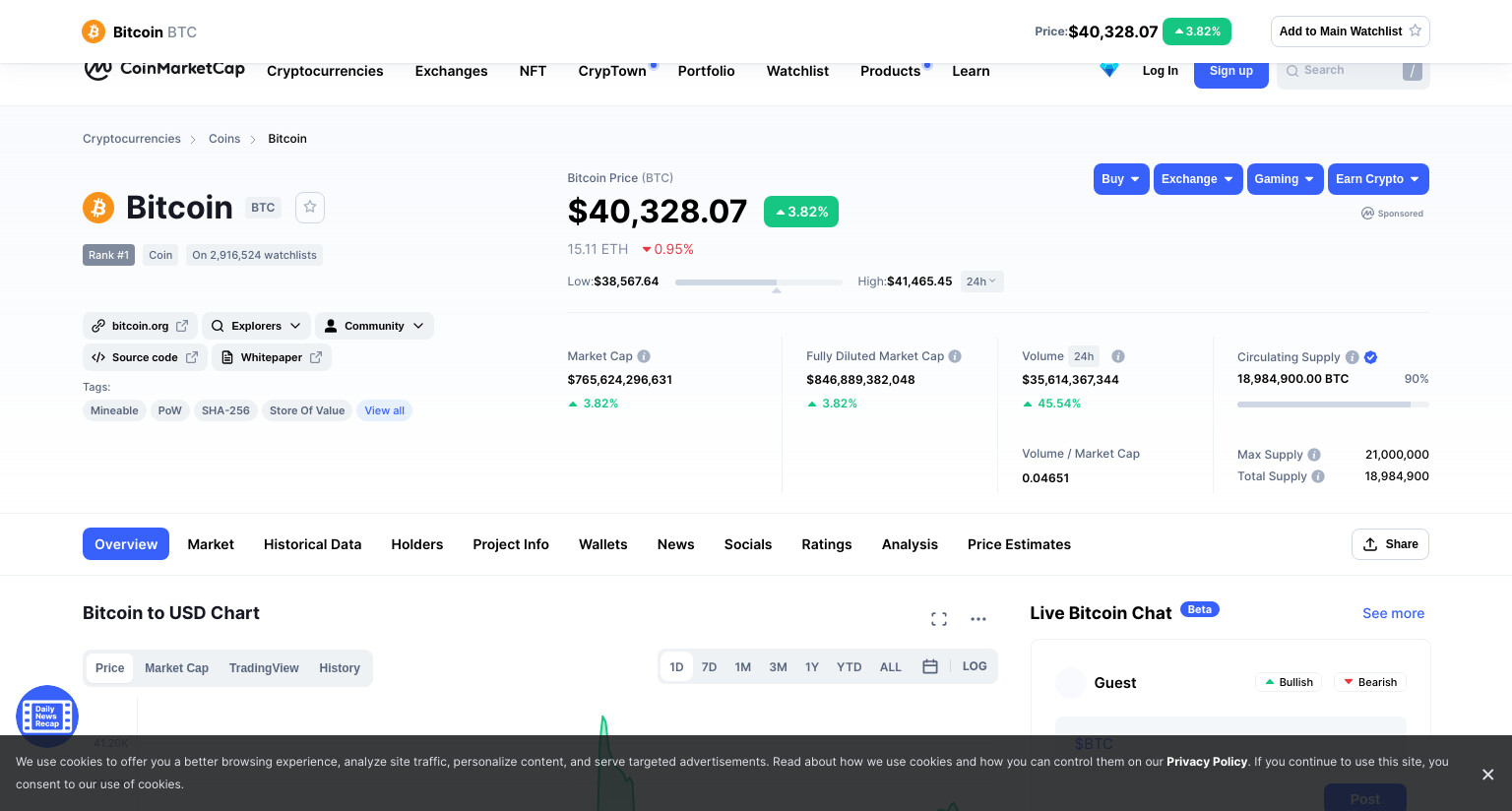Image resolution: width=1512 pixels, height=811 pixels.
Task: Select the YTD chart range
Action: pyautogui.click(x=850, y=667)
